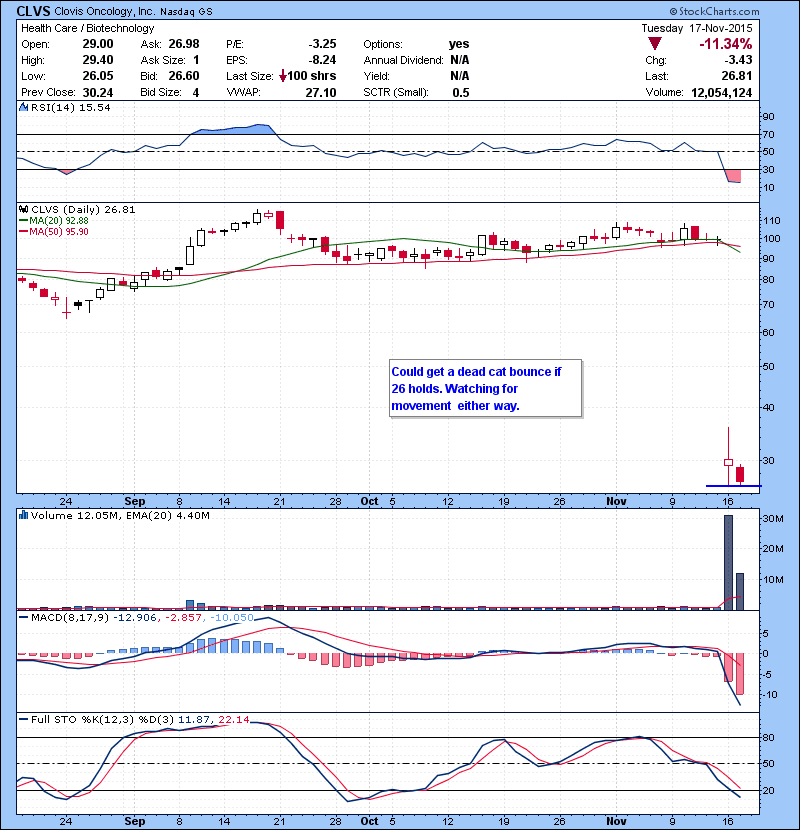
Task: Click the Options value yes
Action: tap(459, 44)
